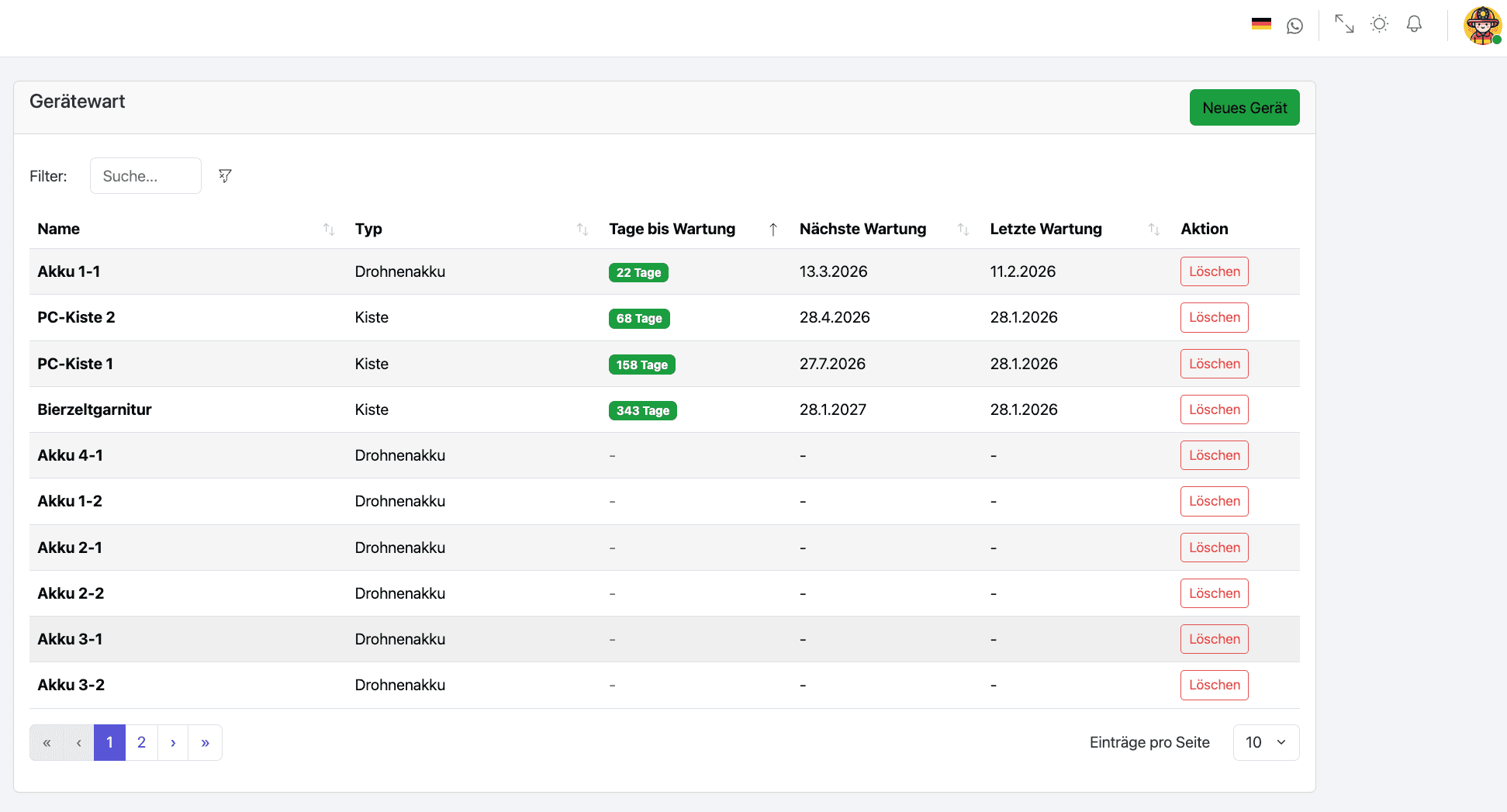This screenshot has width=1507, height=812.
Task: Sort by Letzte Wartung column icon
Action: pyautogui.click(x=1154, y=230)
